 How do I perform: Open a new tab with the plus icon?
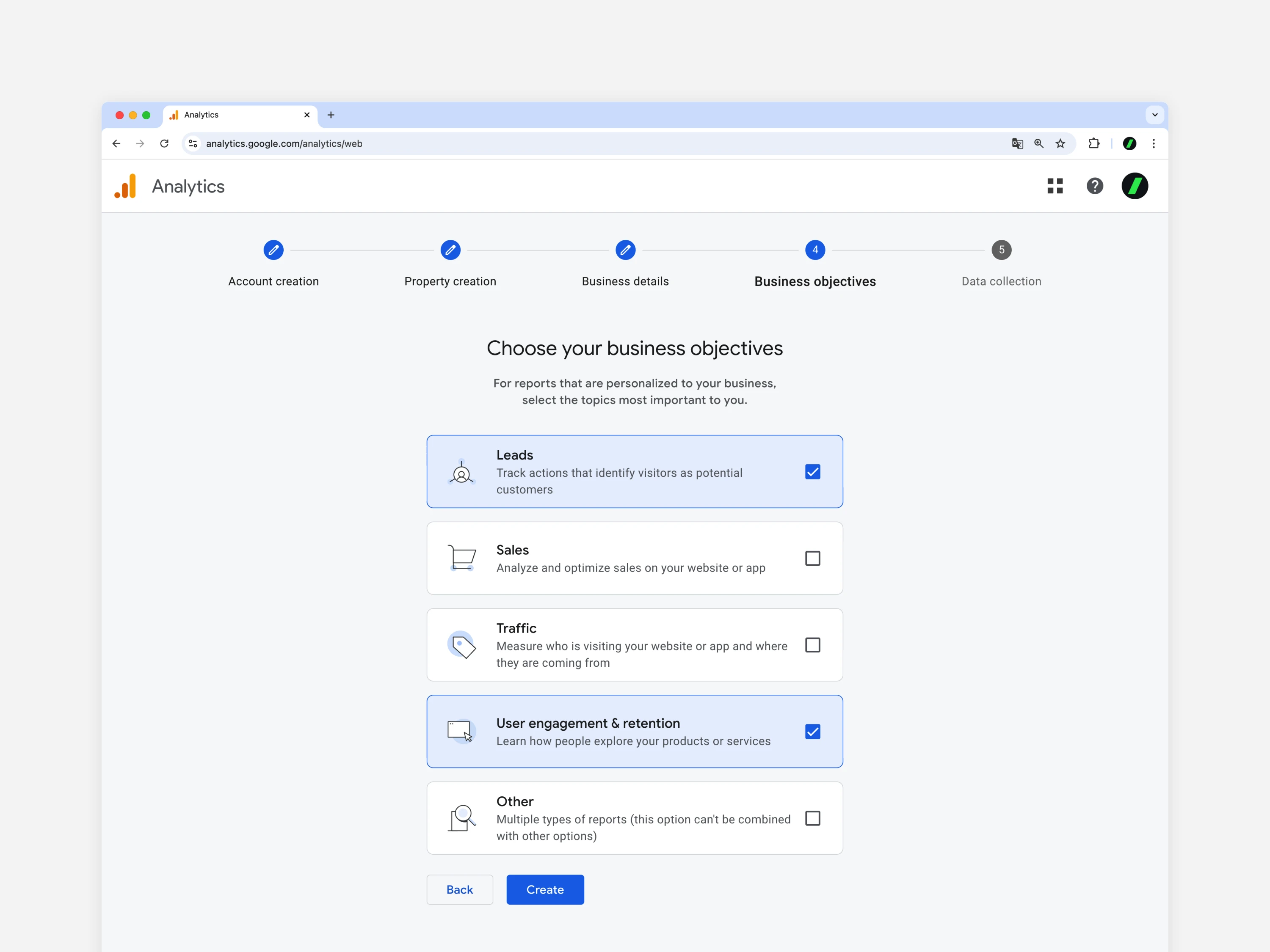point(331,115)
